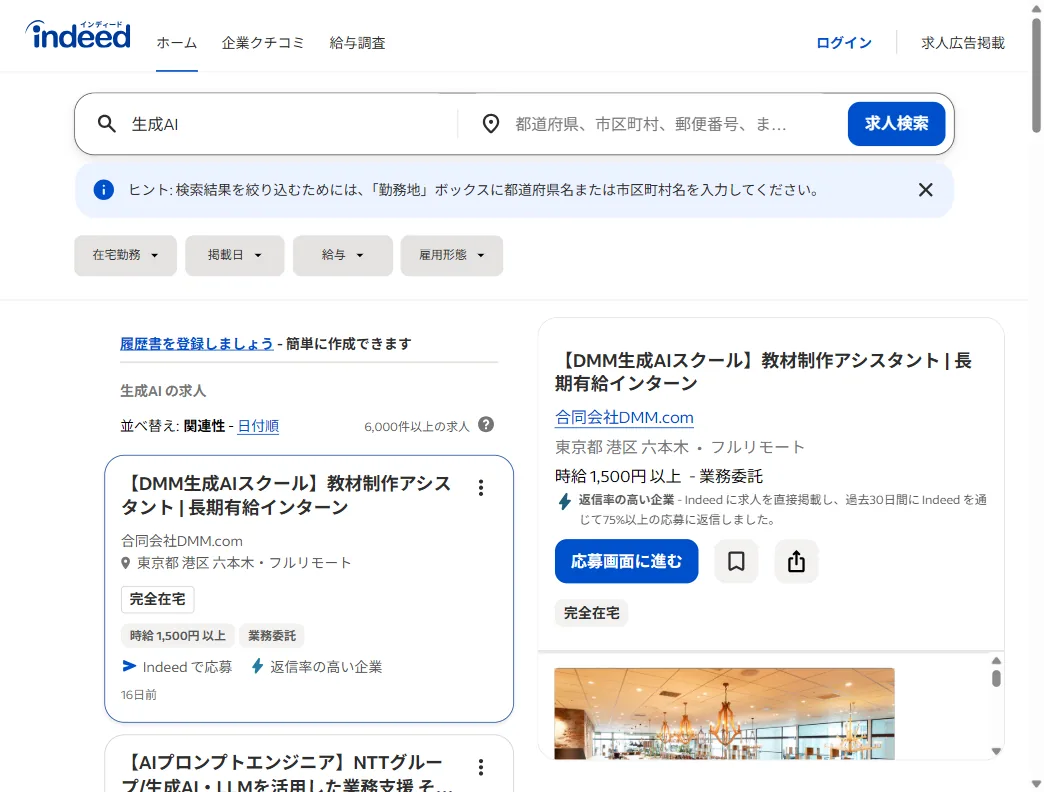The height and width of the screenshot is (792, 1044).
Task: Expand the 掲載日 filter dropdown
Action: (x=234, y=255)
